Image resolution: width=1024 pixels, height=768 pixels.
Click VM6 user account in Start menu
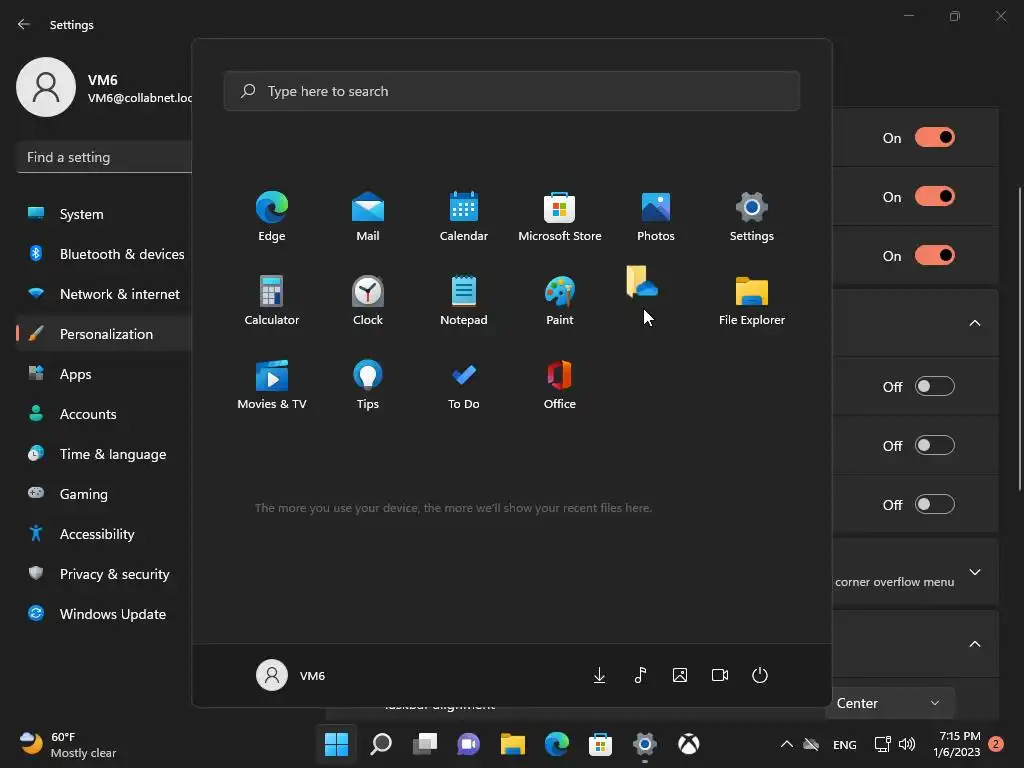click(291, 675)
